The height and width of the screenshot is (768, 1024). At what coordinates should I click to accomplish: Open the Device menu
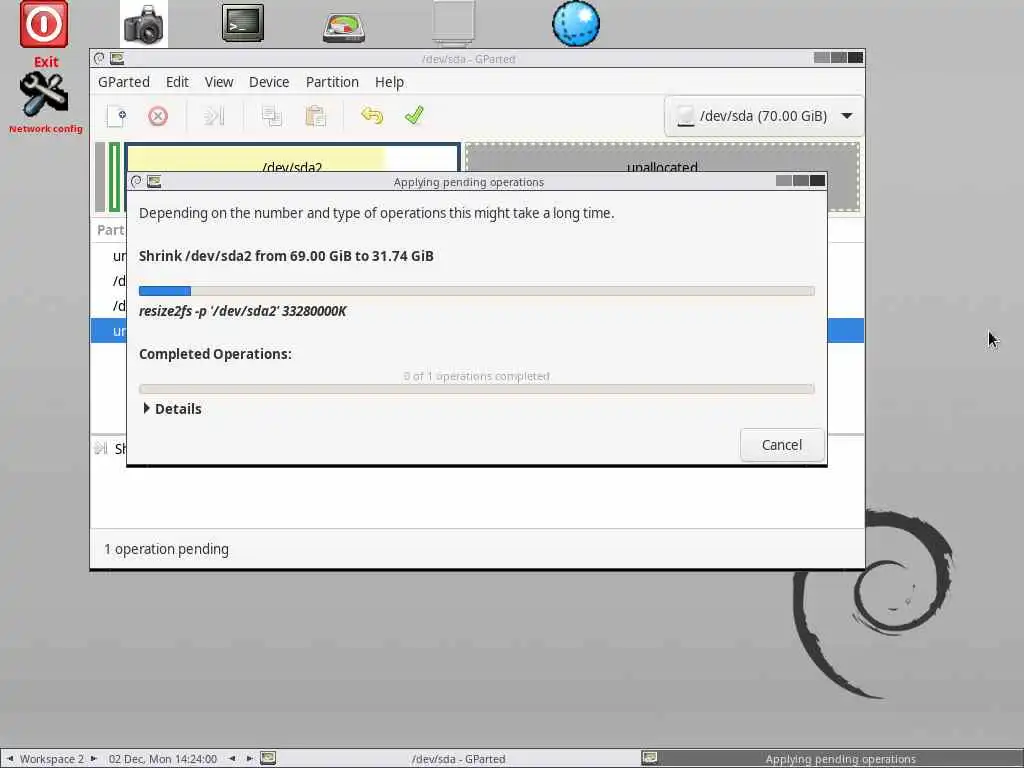pyautogui.click(x=268, y=82)
